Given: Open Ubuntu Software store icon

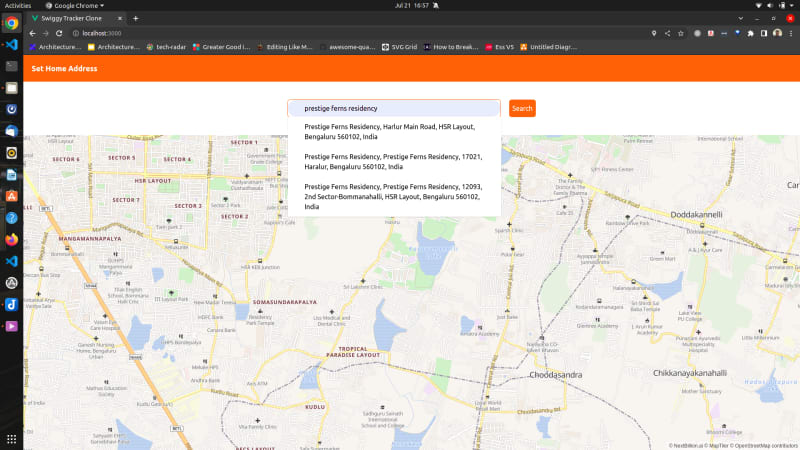Looking at the screenshot, I should (11, 196).
